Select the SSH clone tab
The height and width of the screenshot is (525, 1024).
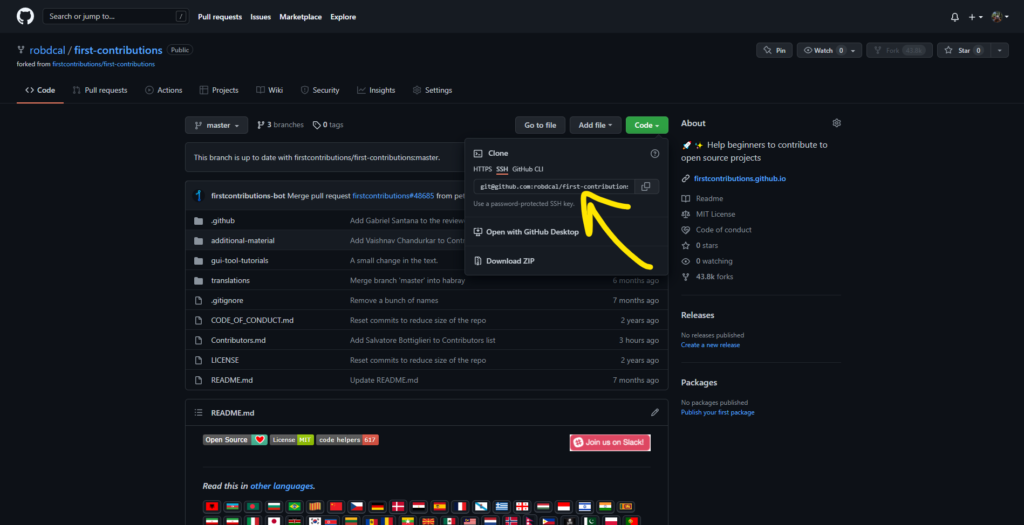coord(502,169)
